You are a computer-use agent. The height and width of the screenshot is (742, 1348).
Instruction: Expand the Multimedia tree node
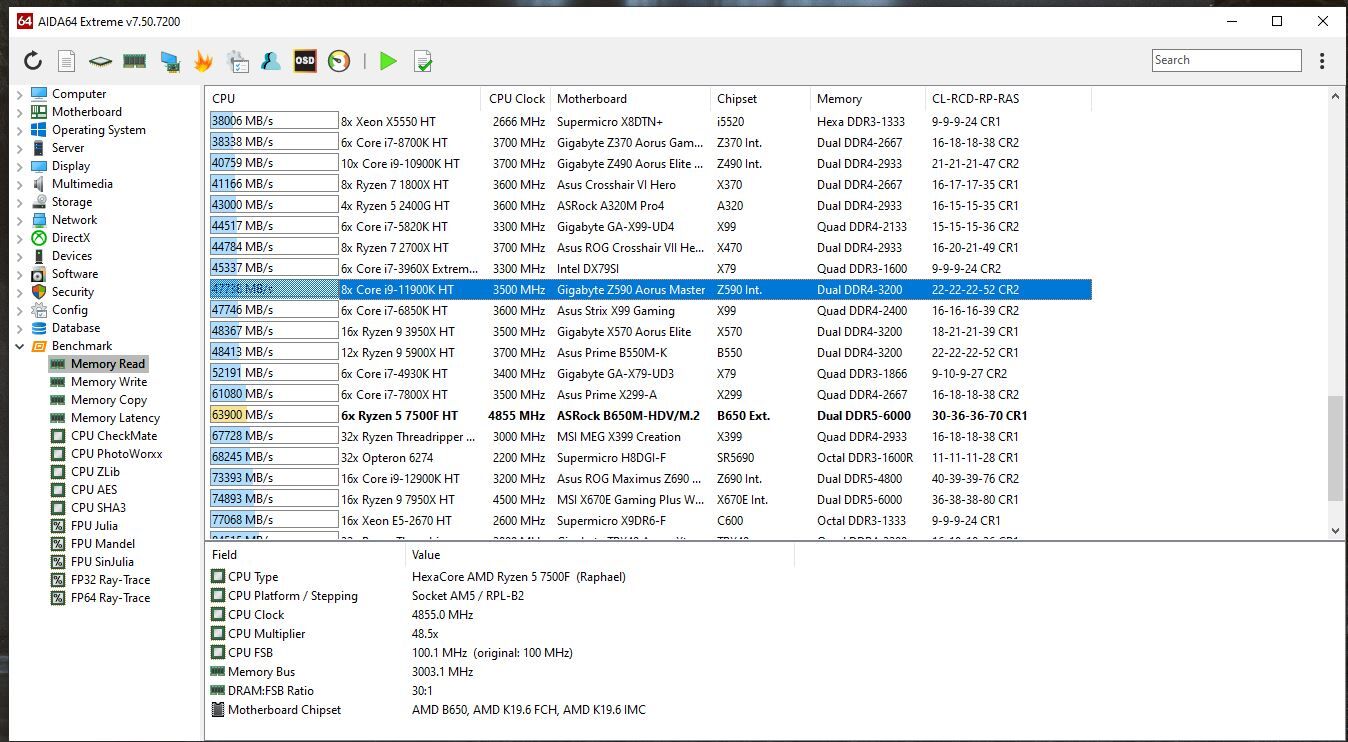tap(20, 184)
